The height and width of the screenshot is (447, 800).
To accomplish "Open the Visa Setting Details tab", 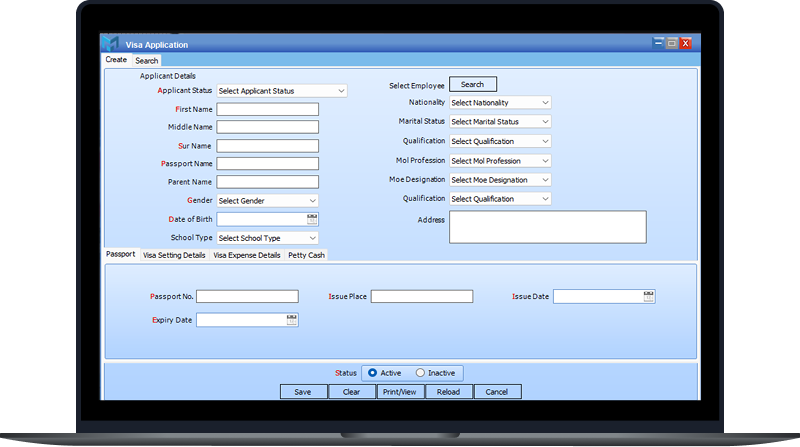I will tap(174, 255).
